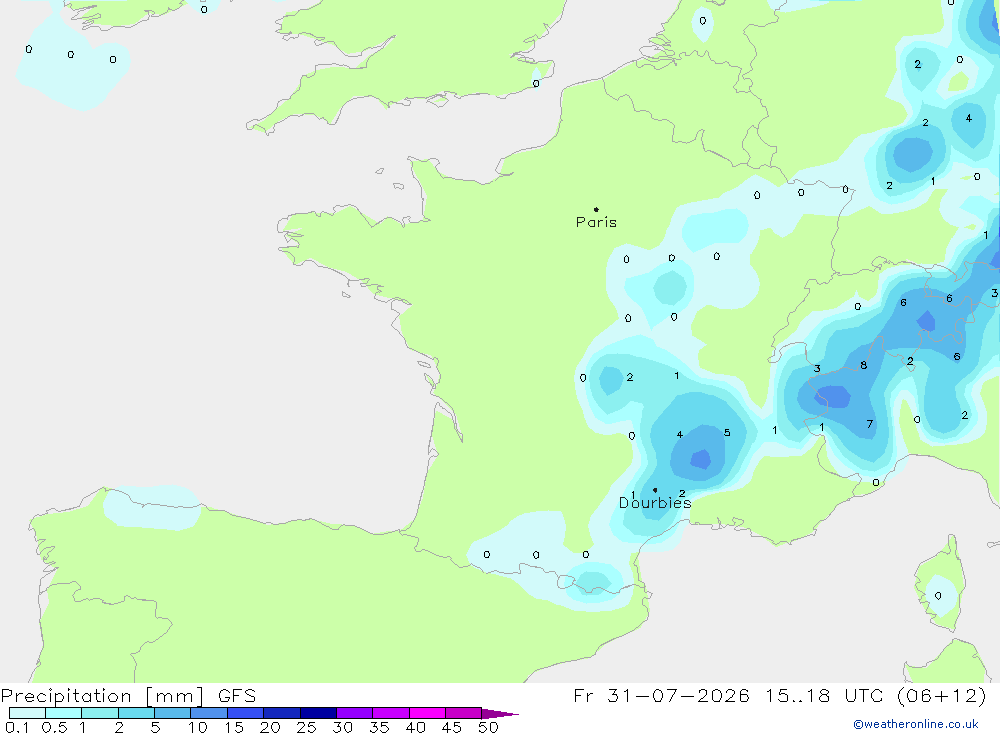Pick the 30–35 mm legend swatch
The height and width of the screenshot is (733, 1000).
355,713
